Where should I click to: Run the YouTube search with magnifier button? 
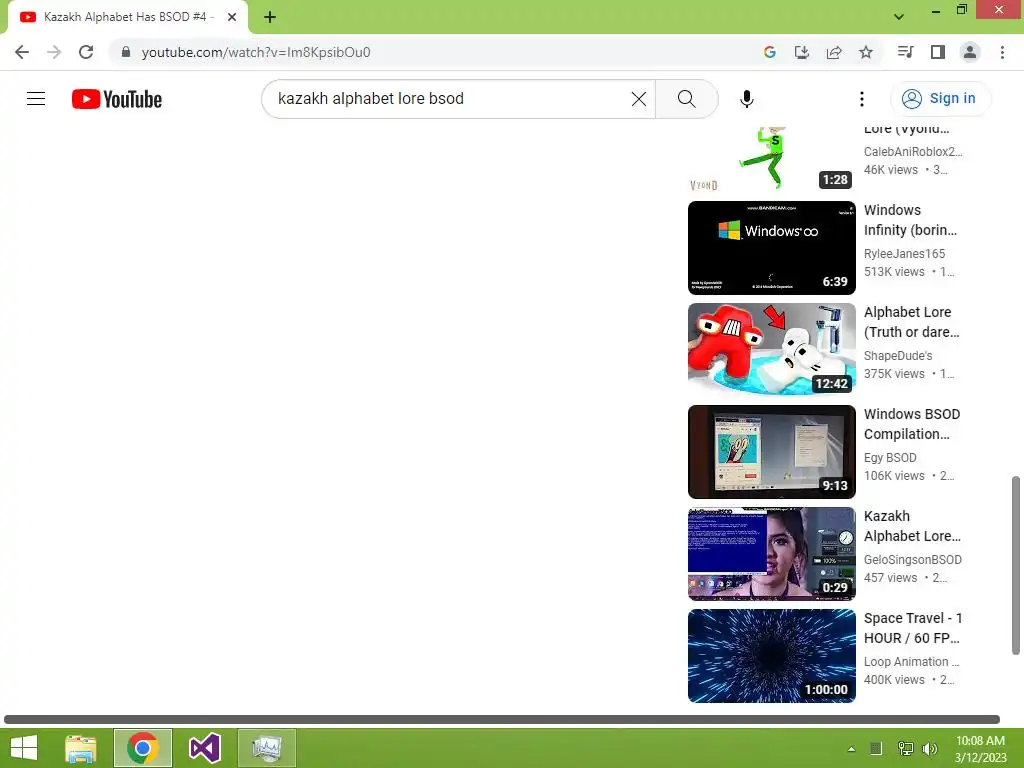point(686,99)
